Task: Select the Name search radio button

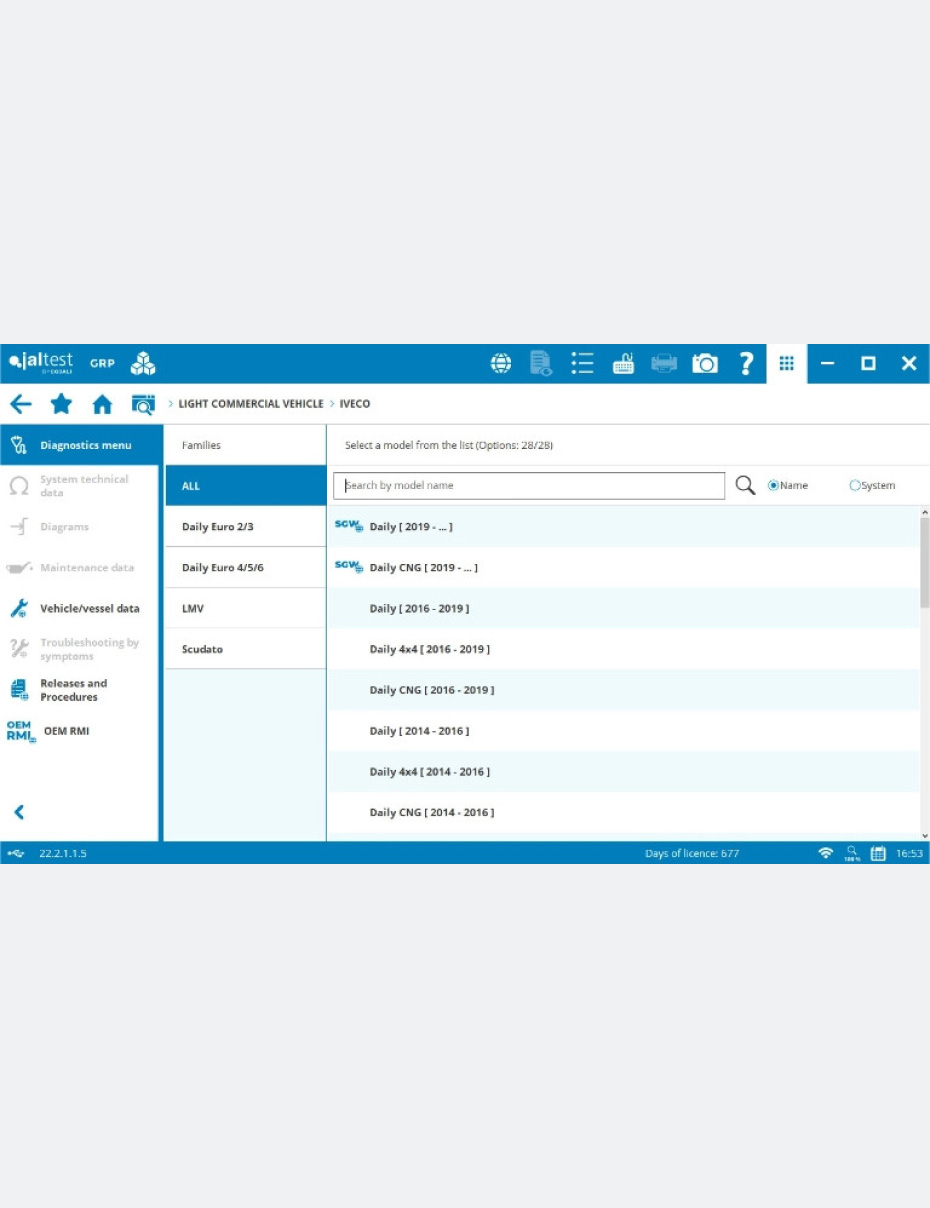Action: pyautogui.click(x=773, y=486)
